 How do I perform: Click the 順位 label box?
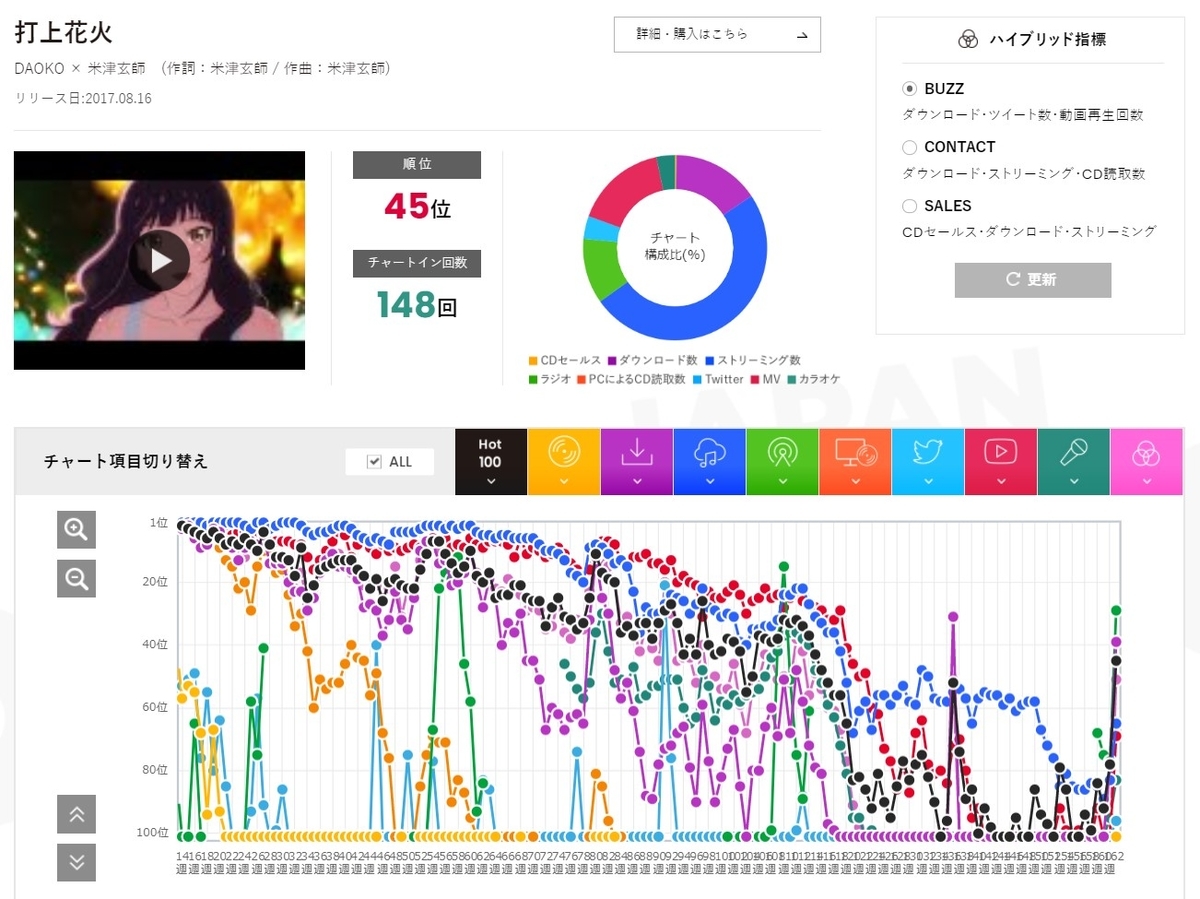coord(417,165)
